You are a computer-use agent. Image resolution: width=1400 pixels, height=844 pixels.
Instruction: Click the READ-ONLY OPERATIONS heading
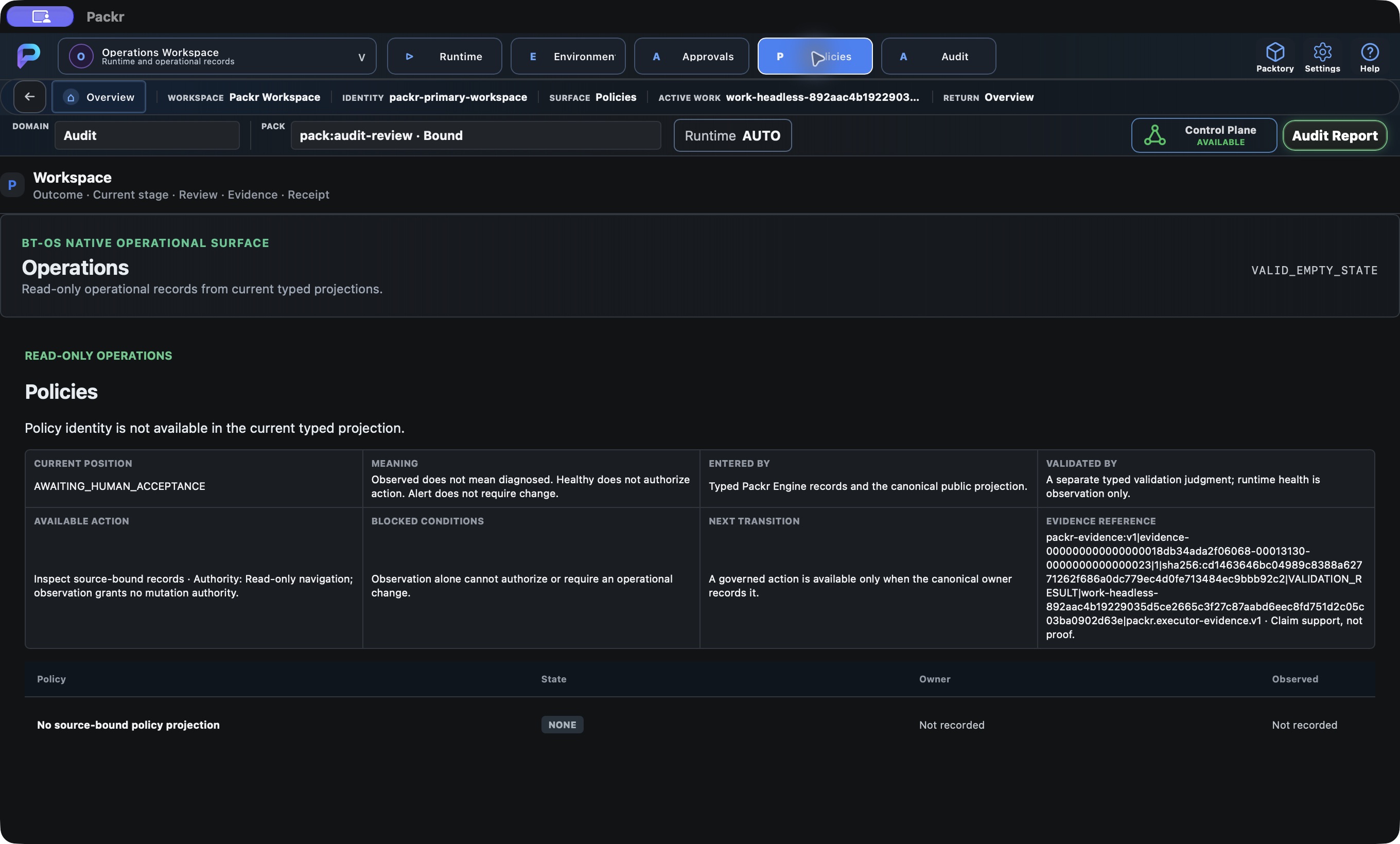coord(98,356)
